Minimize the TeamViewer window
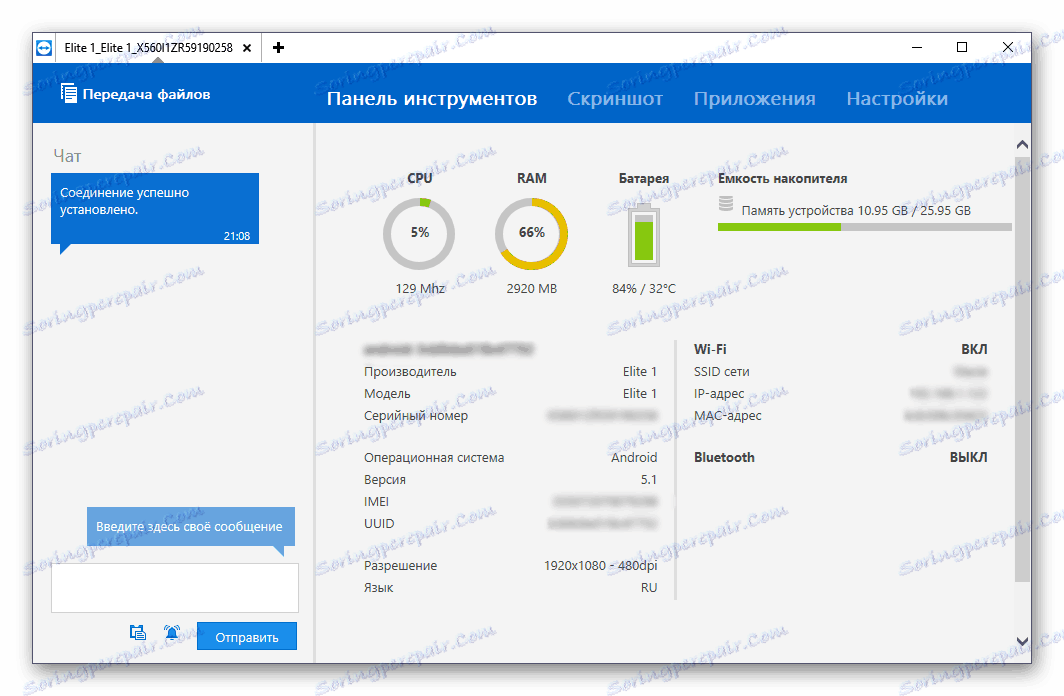This screenshot has width=1064, height=696. click(917, 47)
